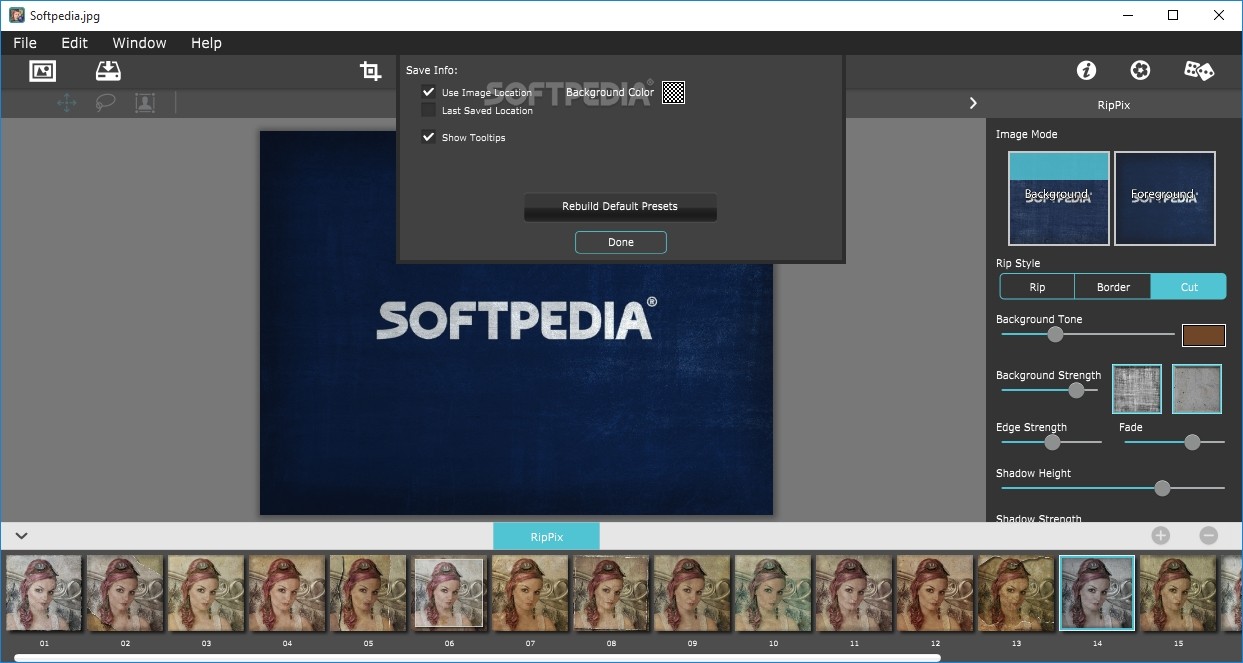
Task: Click the dice randomize icon
Action: [x=1199, y=70]
